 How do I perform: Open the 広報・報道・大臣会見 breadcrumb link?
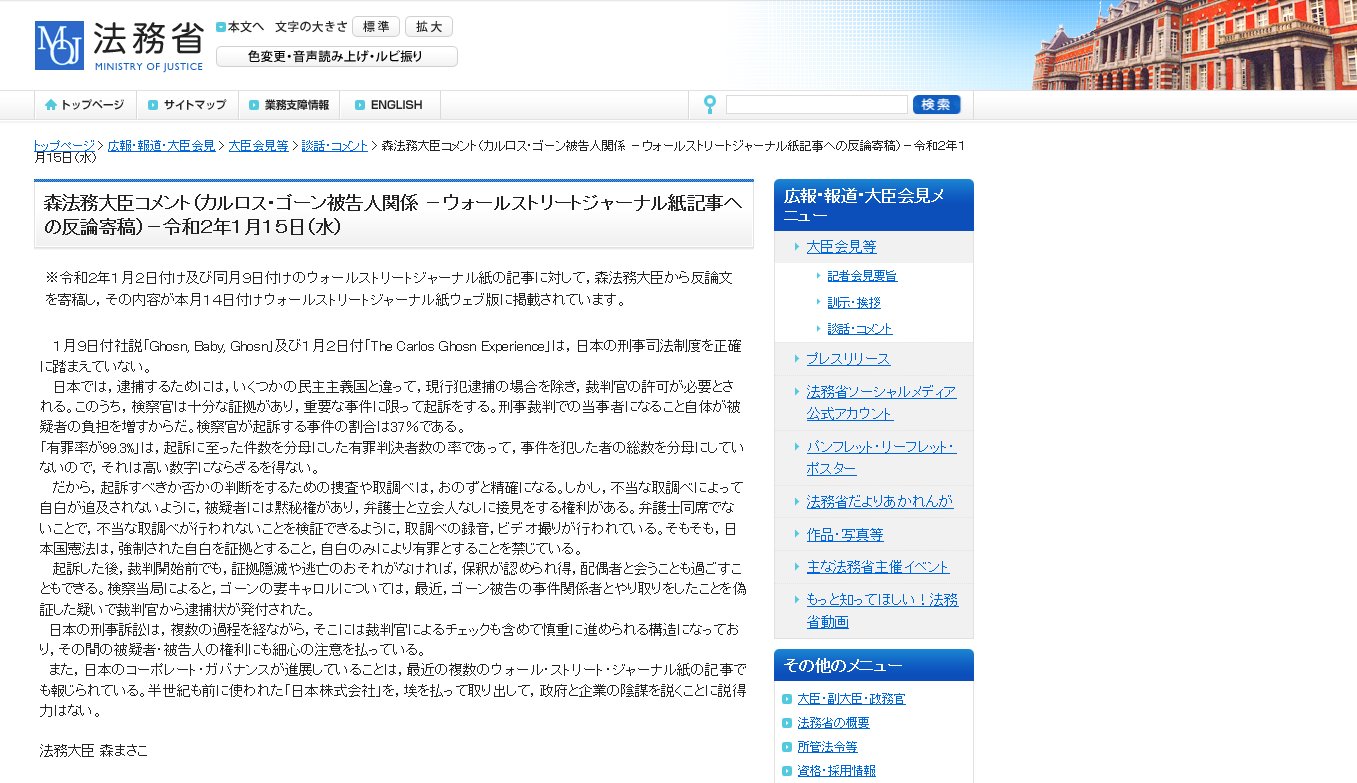point(162,145)
